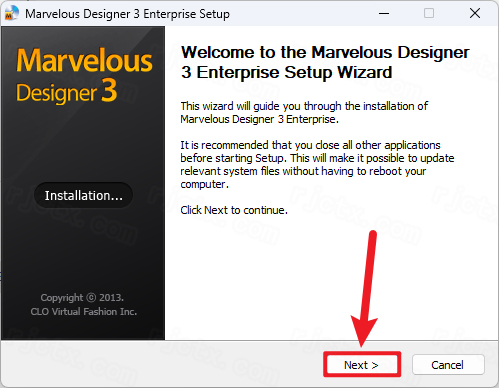Click the Next > button
The width and height of the screenshot is (499, 388).
pos(362,365)
